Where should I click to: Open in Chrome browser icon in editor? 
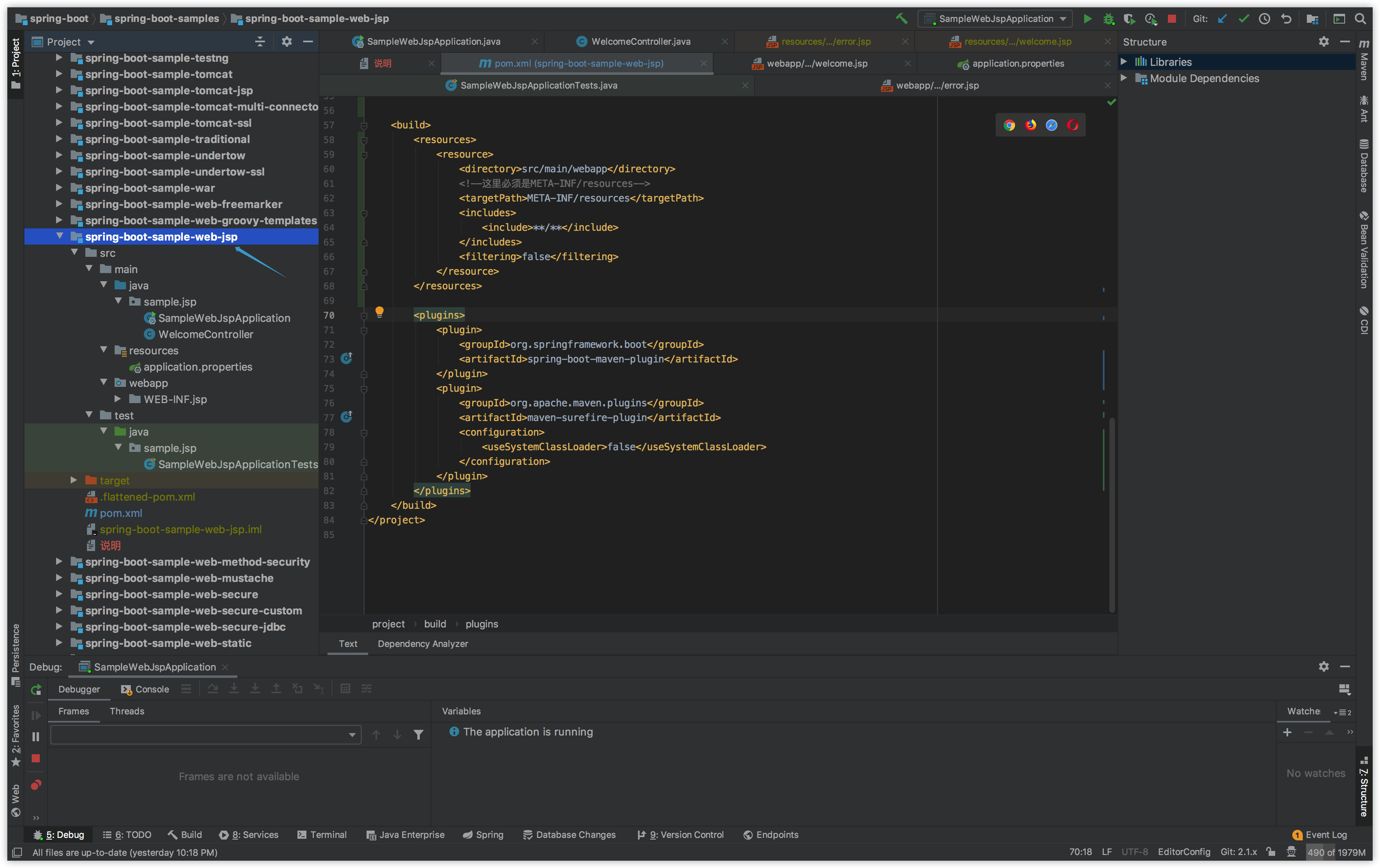point(1009,125)
